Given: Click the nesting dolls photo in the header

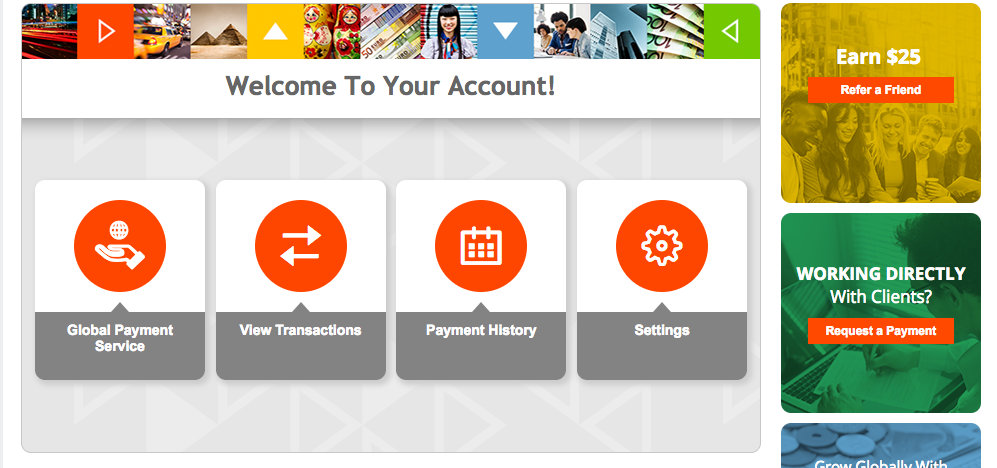Looking at the screenshot, I should (x=332, y=31).
